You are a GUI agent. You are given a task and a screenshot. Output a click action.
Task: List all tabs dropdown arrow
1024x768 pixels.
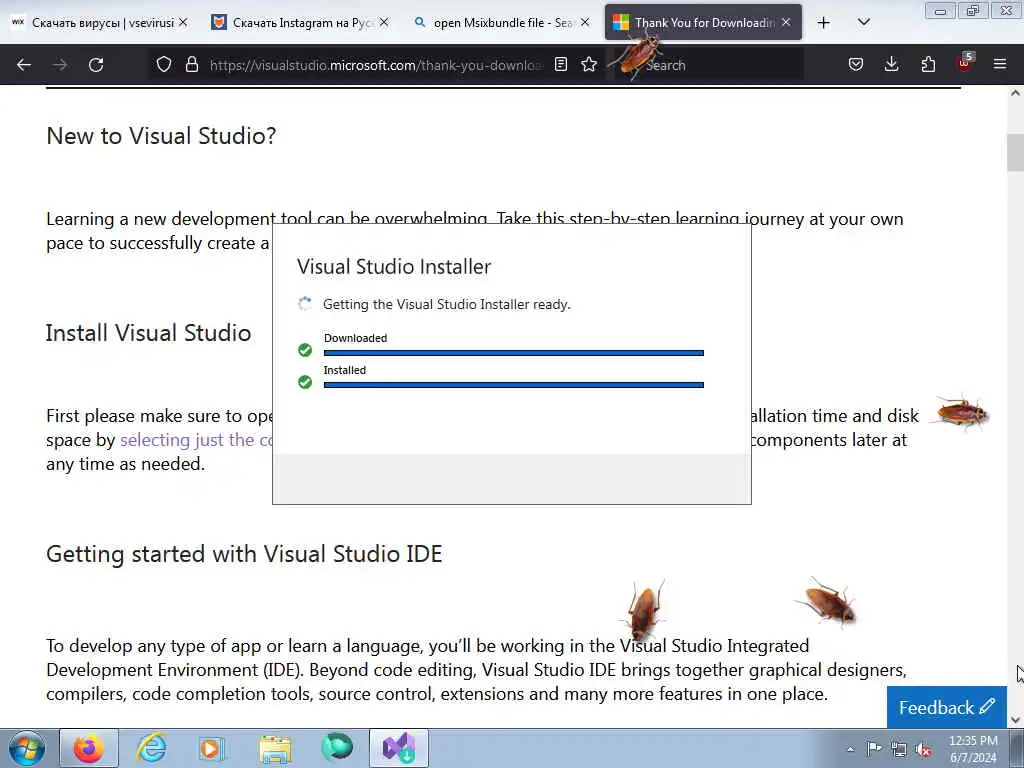tap(863, 23)
